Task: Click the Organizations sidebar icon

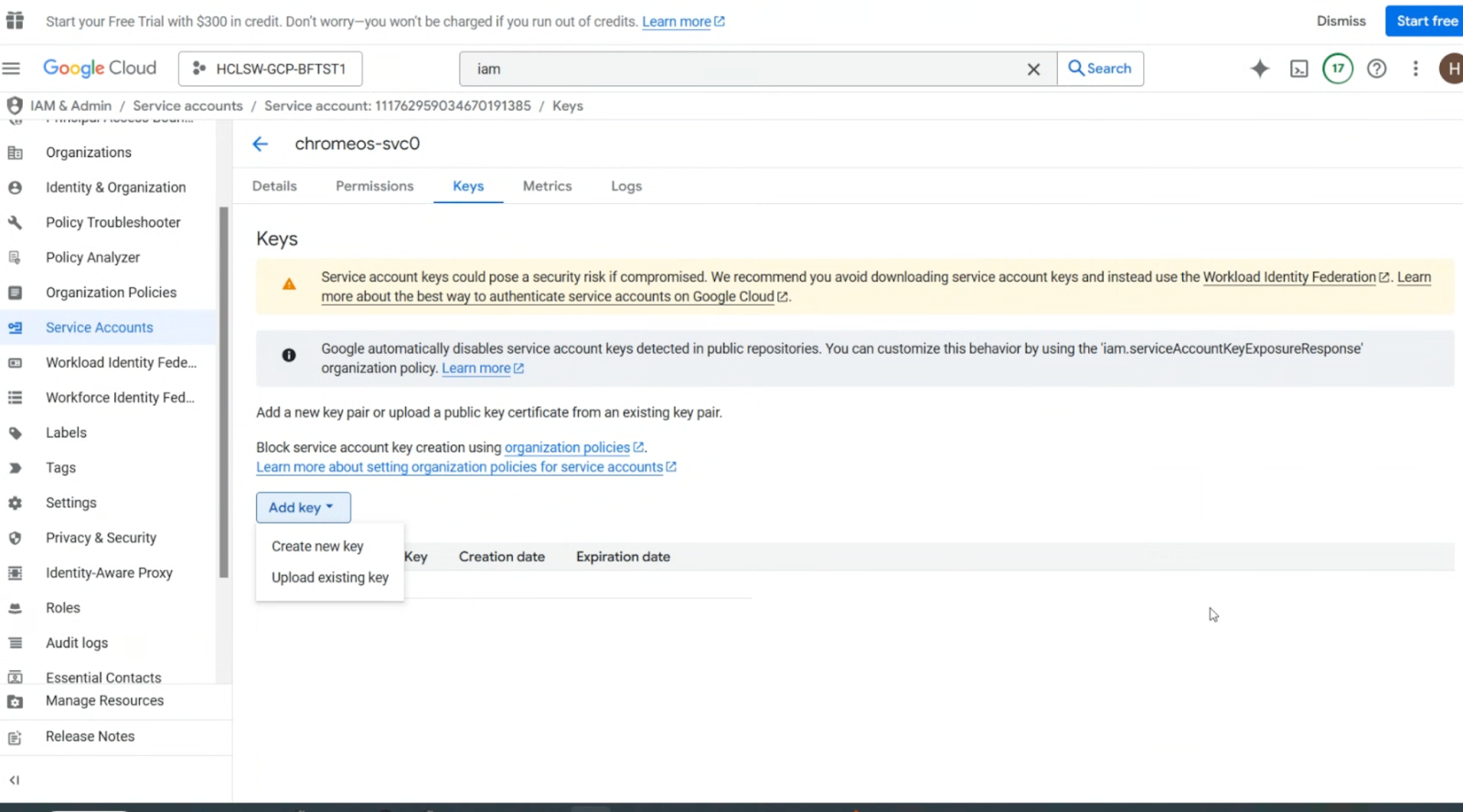Action: point(15,153)
